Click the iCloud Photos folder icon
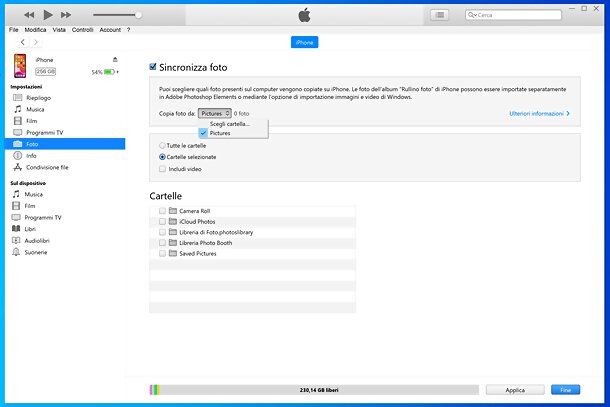The height and width of the screenshot is (407, 610). pos(173,221)
